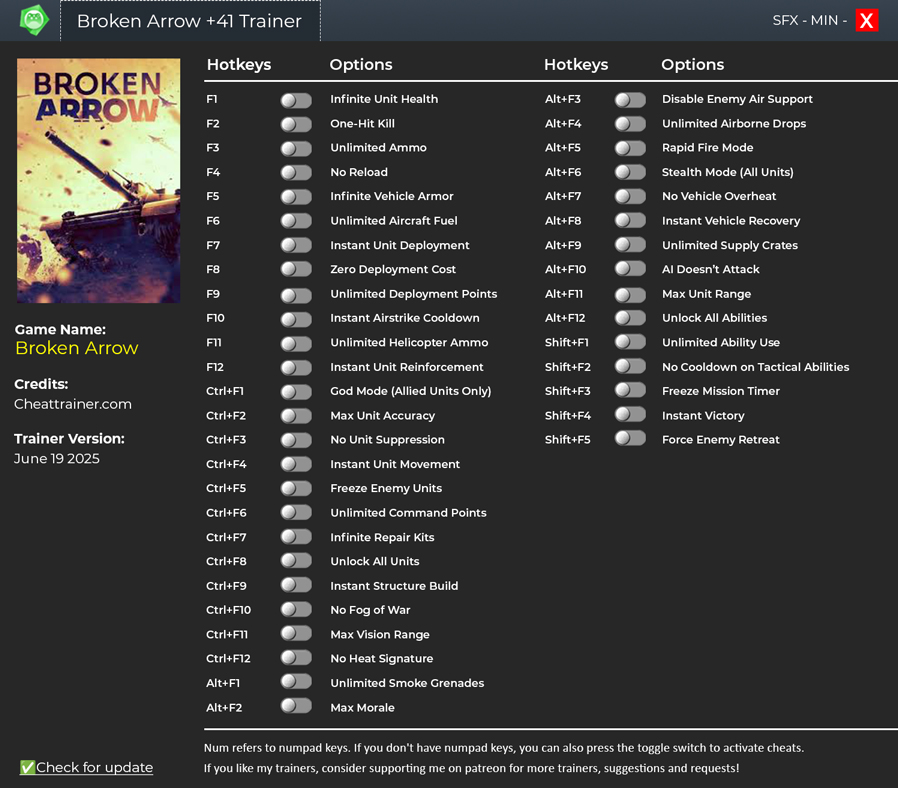Click the SFX sound toggle text

click(785, 21)
